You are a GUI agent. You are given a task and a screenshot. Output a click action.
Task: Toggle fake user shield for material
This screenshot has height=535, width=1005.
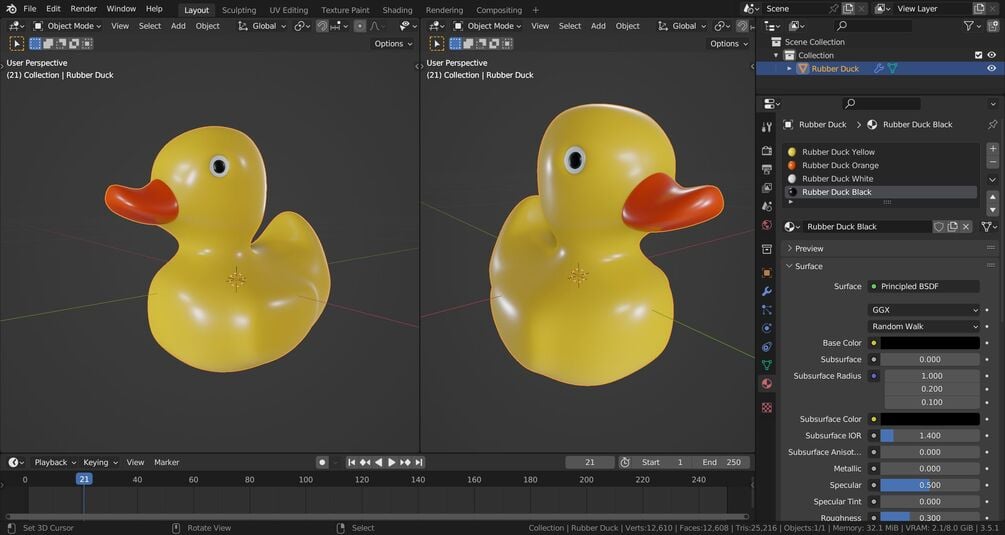pos(938,227)
